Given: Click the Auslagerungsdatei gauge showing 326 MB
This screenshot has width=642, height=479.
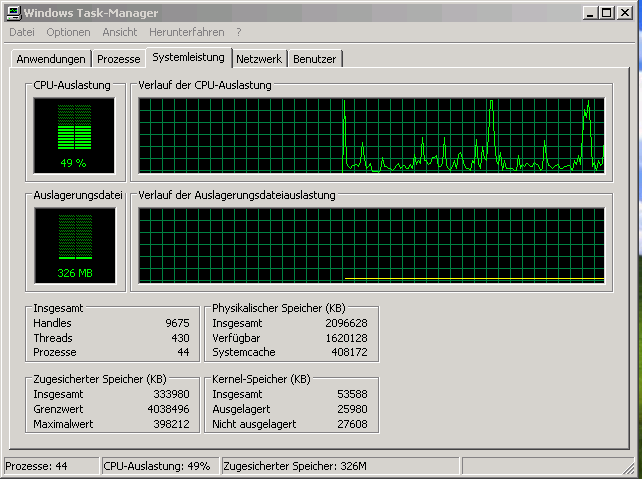Looking at the screenshot, I should pos(73,245).
